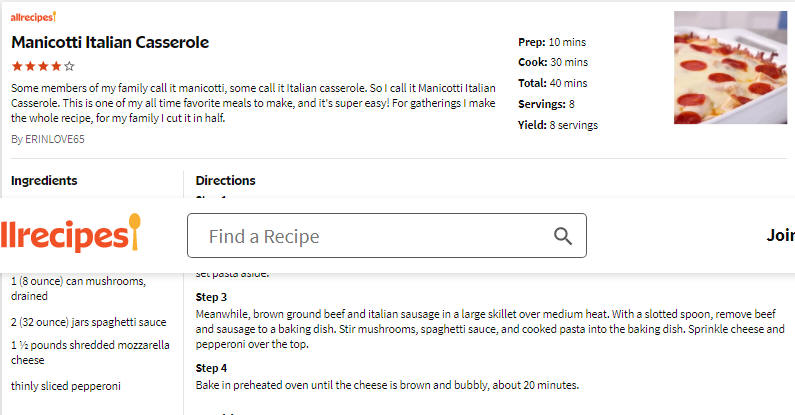
Task: Click the Step 3 heading
Action: [211, 297]
